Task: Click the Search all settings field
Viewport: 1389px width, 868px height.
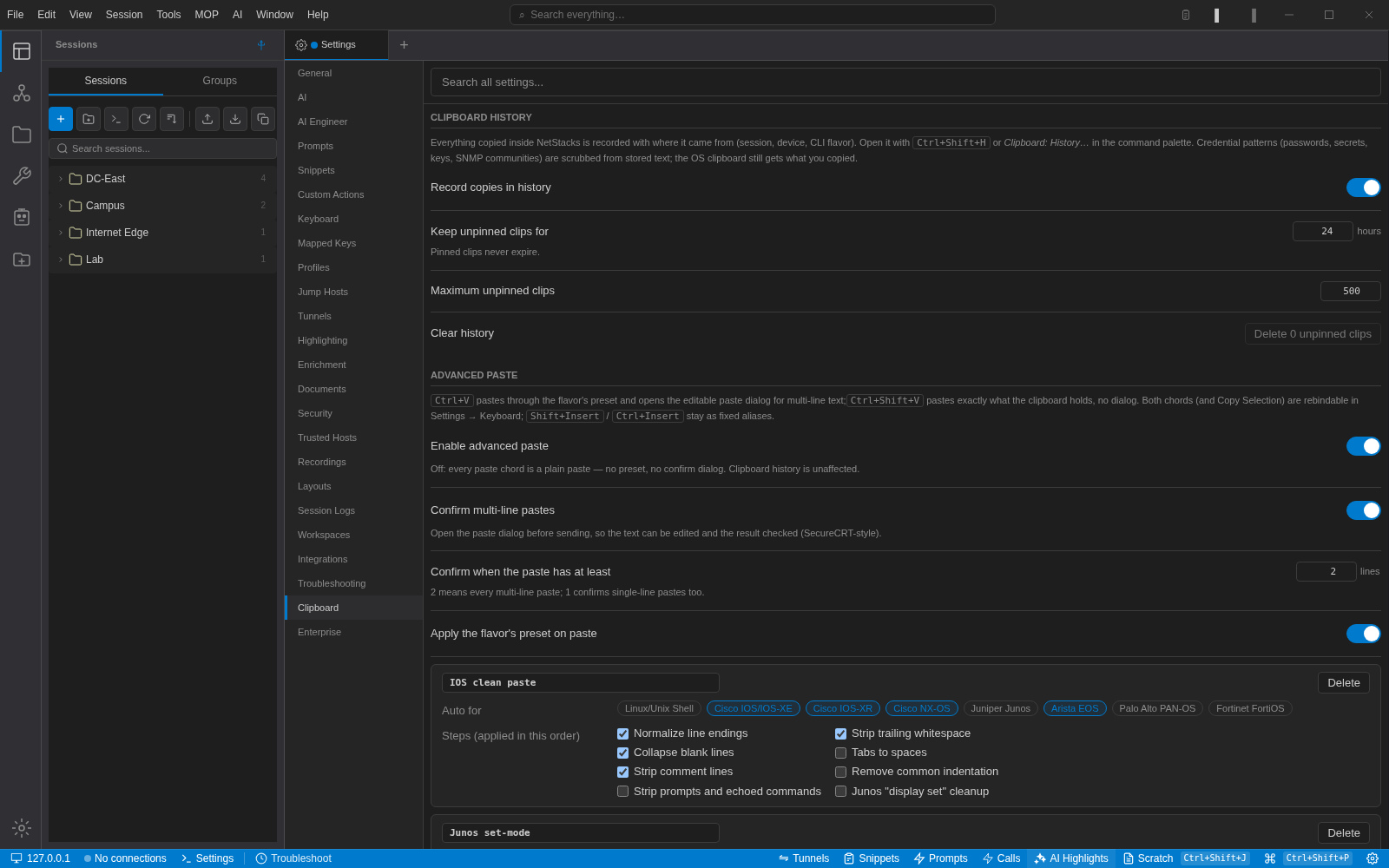Action: 905,82
